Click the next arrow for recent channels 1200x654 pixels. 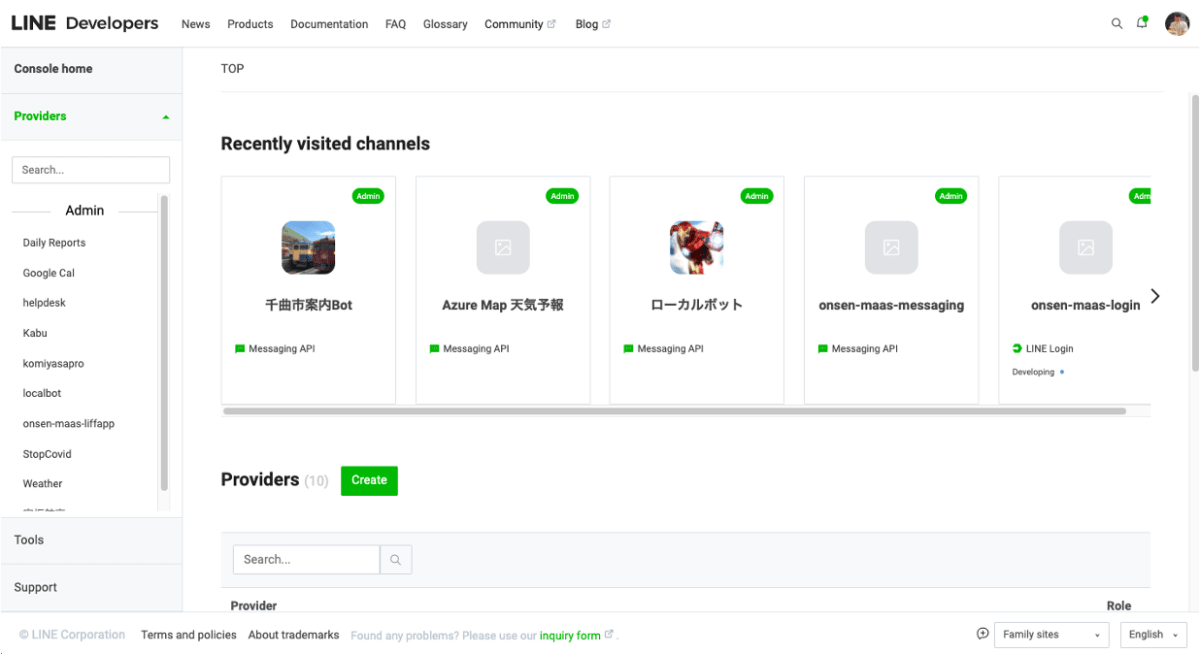tap(1155, 296)
